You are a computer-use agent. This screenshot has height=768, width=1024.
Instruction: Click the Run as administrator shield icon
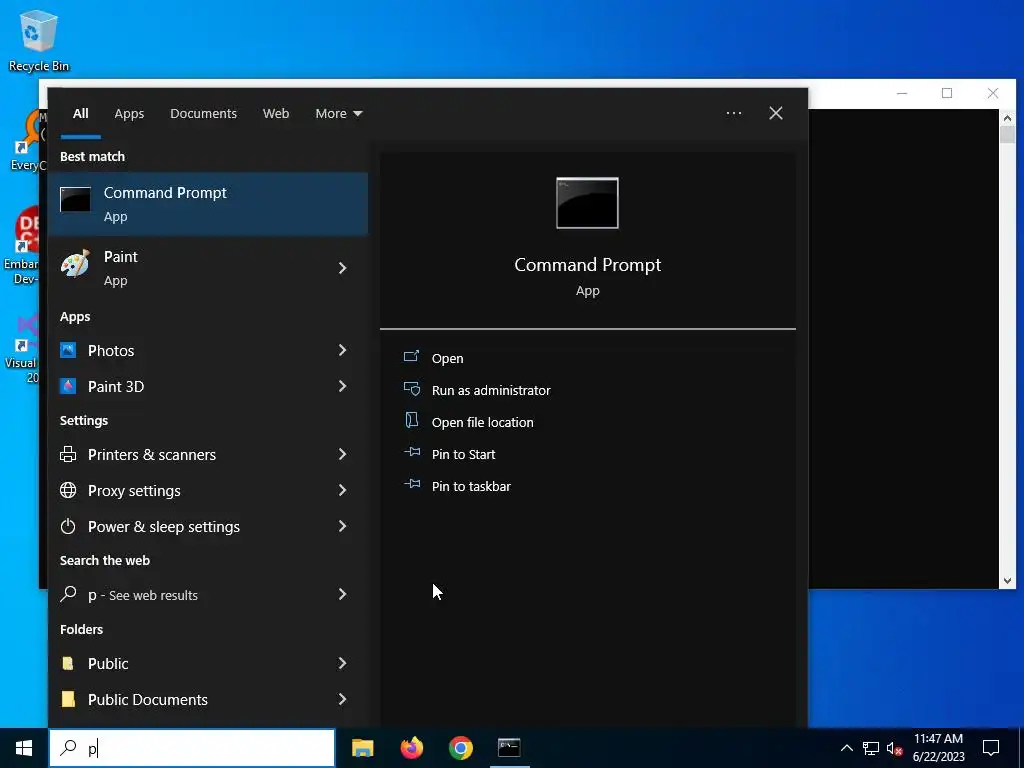click(x=411, y=389)
